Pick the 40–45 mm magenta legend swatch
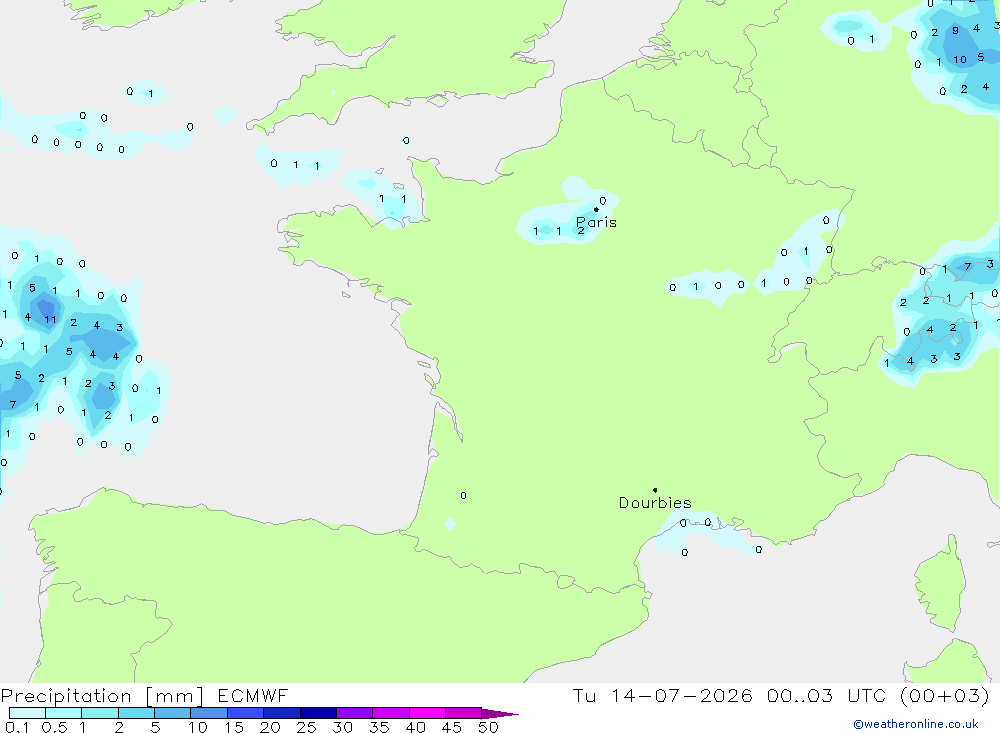 pos(427,713)
